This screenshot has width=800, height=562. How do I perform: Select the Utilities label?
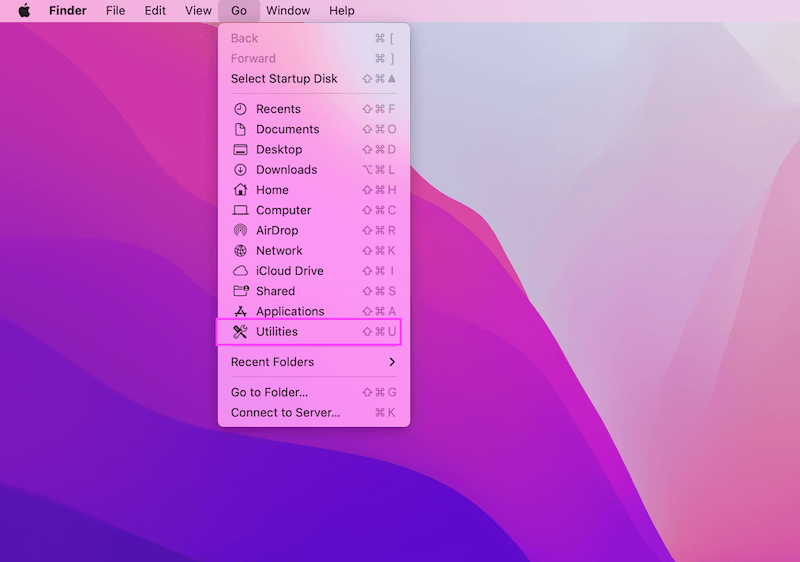coord(277,331)
